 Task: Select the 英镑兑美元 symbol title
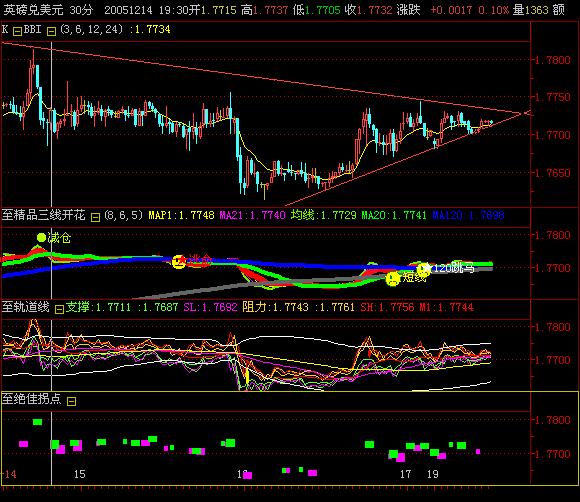pyautogui.click(x=33, y=10)
